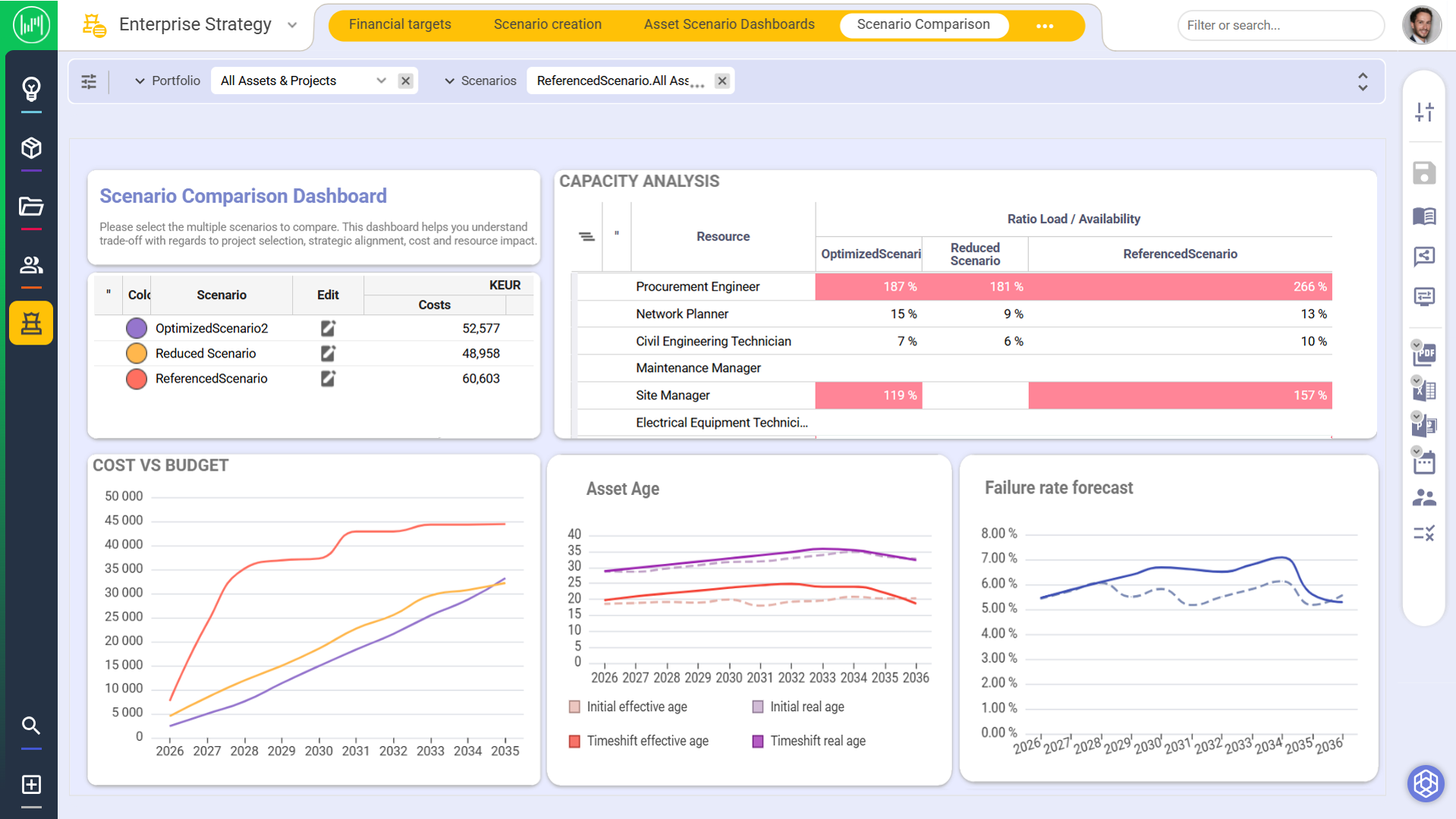The image size is (1456, 819).
Task: Click the Filter or search field
Action: [x=1281, y=25]
